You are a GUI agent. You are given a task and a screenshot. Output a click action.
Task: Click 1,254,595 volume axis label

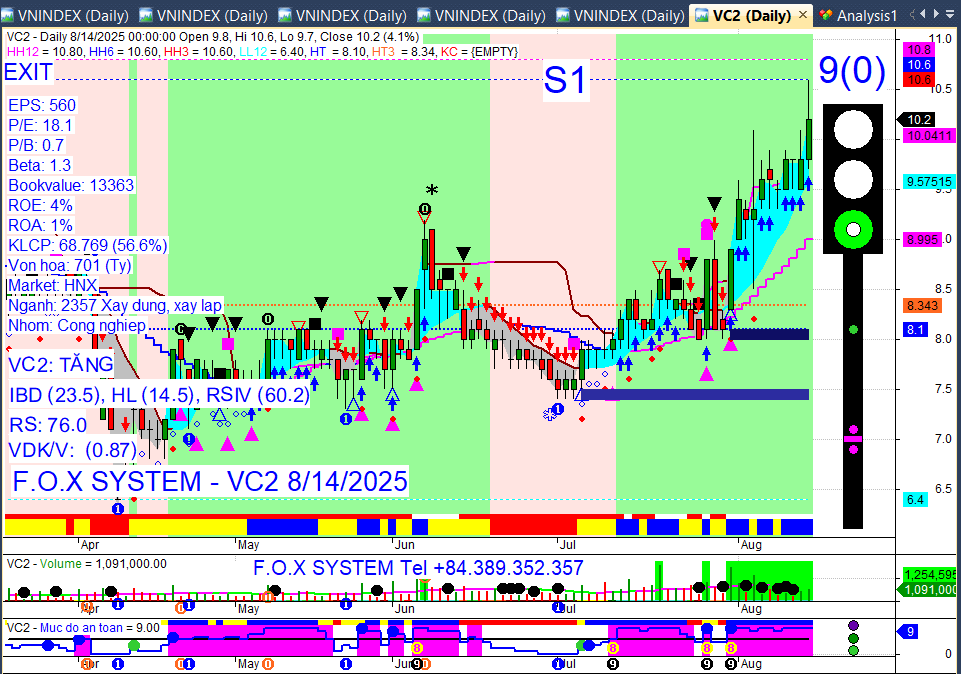click(930, 575)
